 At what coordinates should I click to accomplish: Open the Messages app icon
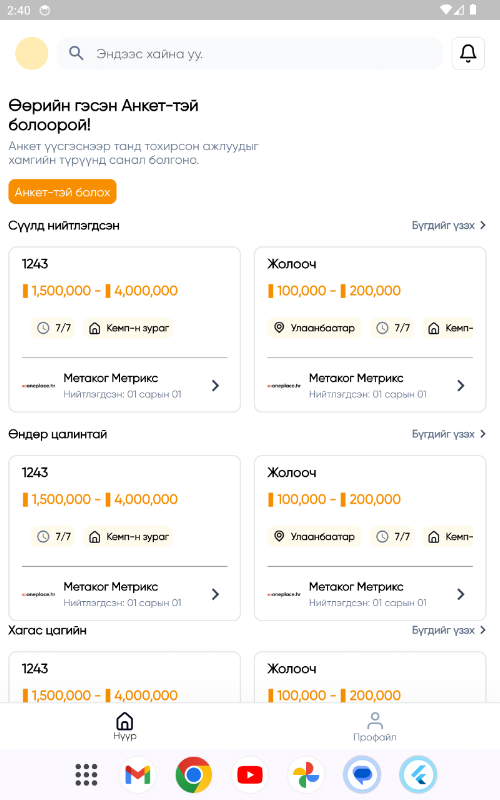362,775
